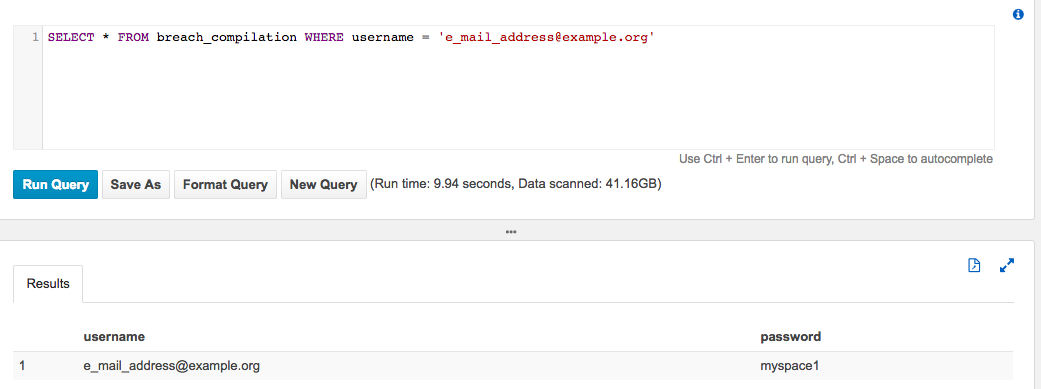This screenshot has width=1041, height=389.
Task: Open Save As dialog
Action: (x=136, y=185)
